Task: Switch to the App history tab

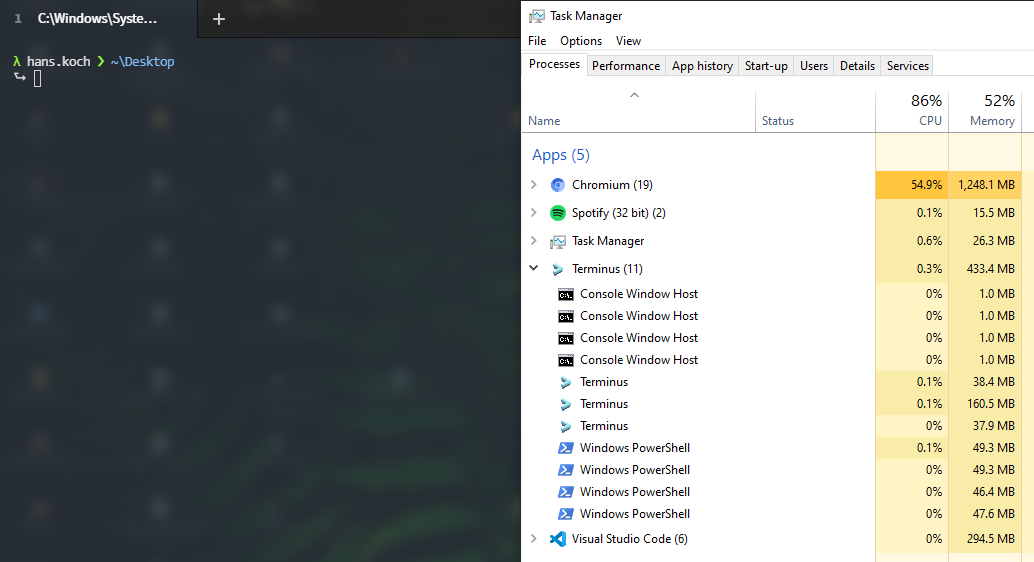Action: pyautogui.click(x=702, y=66)
